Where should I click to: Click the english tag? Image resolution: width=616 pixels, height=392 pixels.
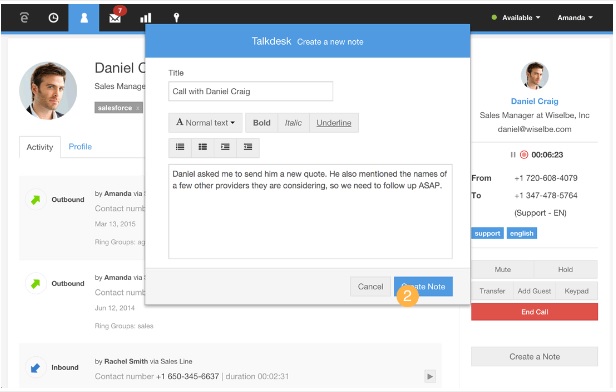click(521, 233)
